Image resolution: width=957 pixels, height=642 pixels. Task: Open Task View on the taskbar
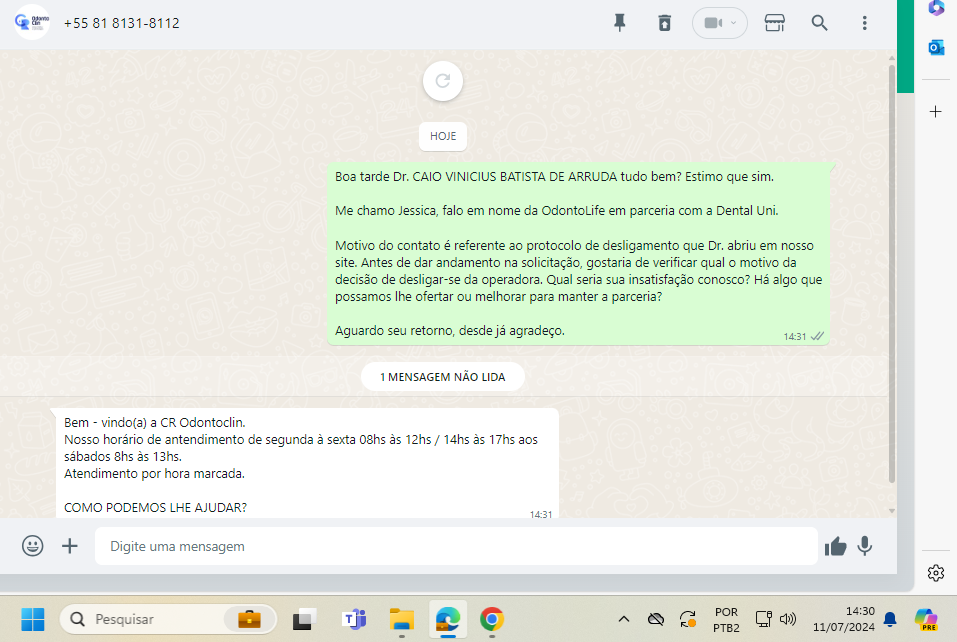click(x=303, y=619)
